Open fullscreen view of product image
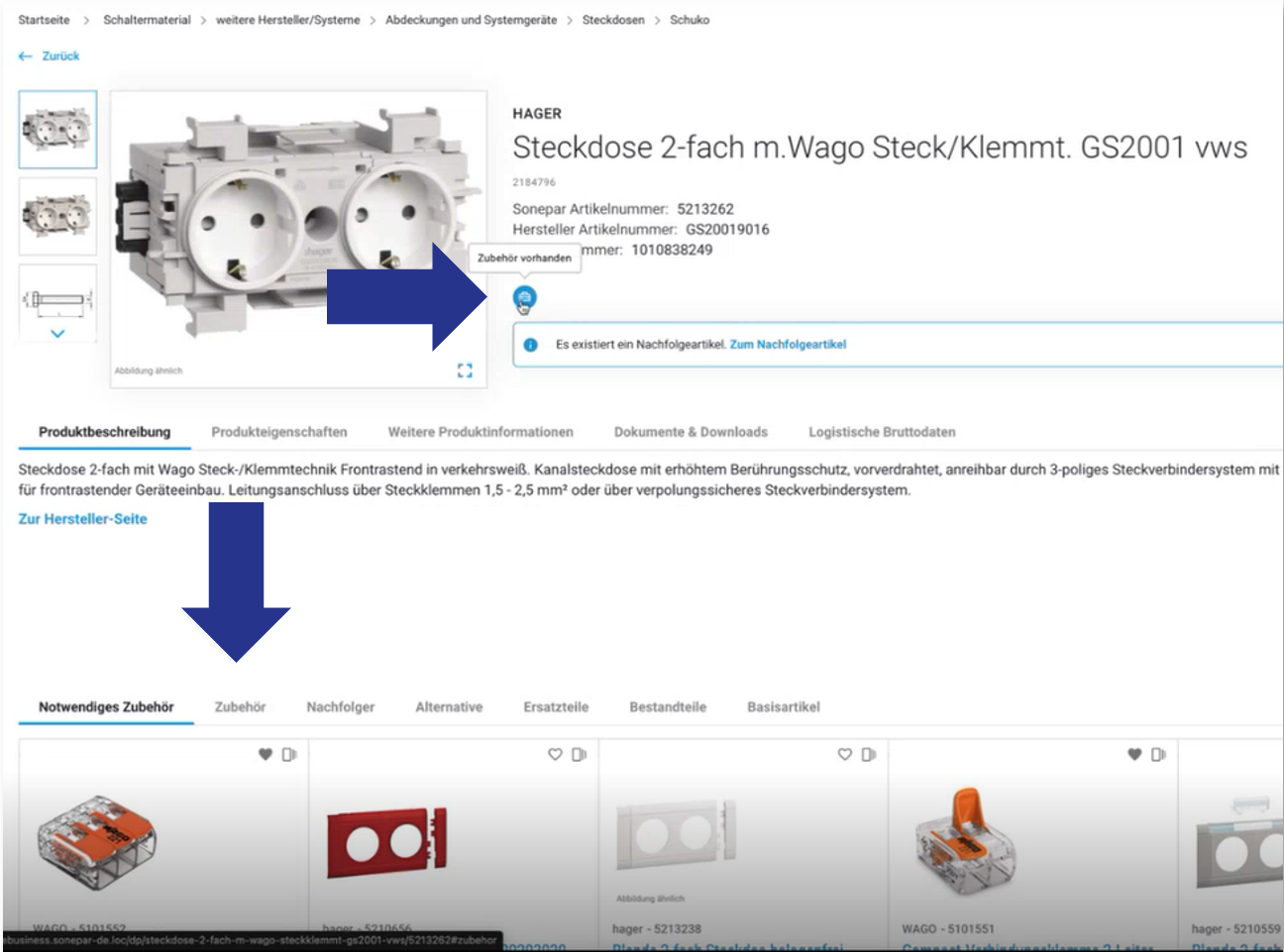This screenshot has width=1284, height=952. tap(465, 370)
